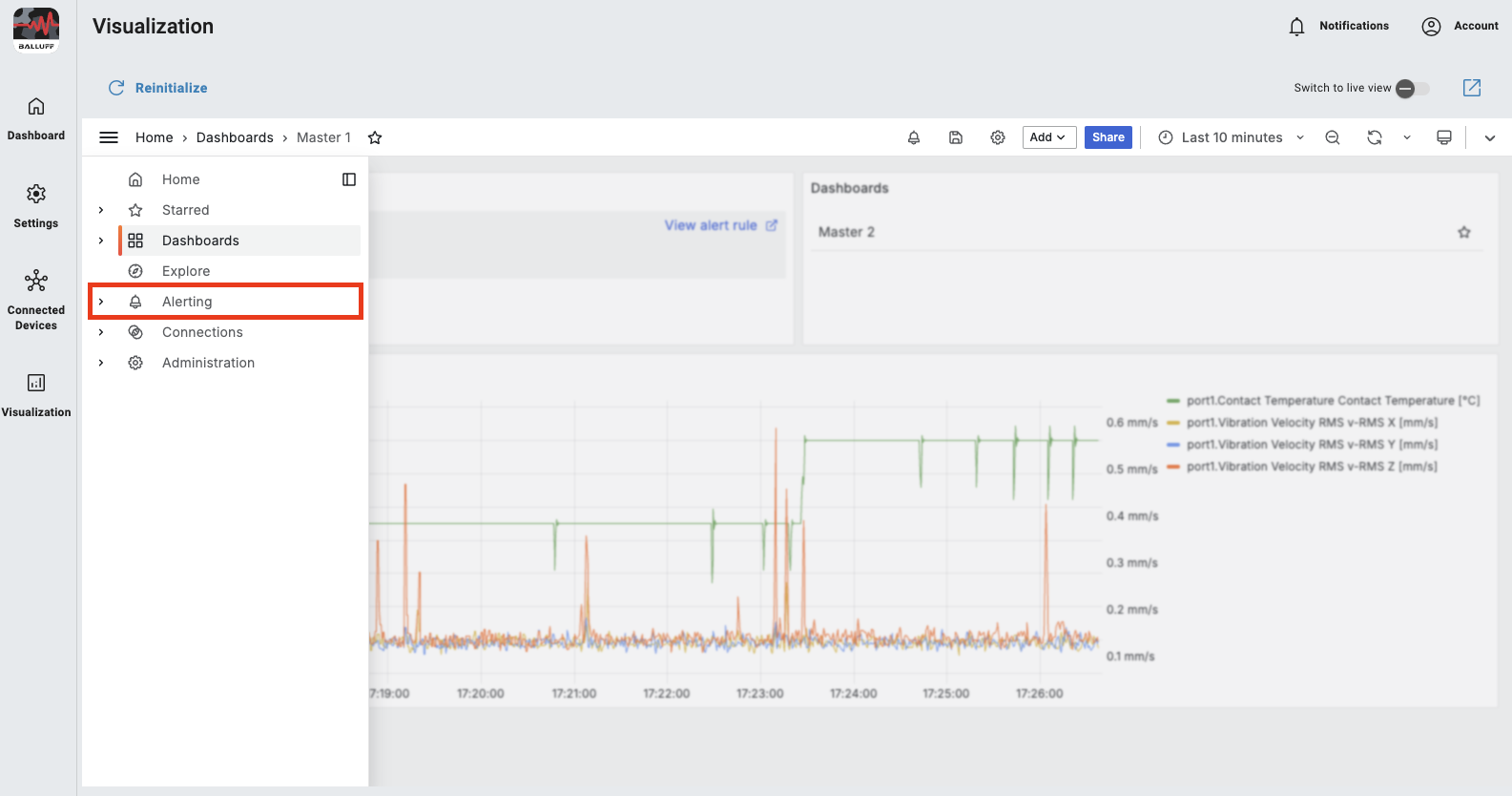Click the hamburger menu icon
The image size is (1512, 796).
point(109,137)
